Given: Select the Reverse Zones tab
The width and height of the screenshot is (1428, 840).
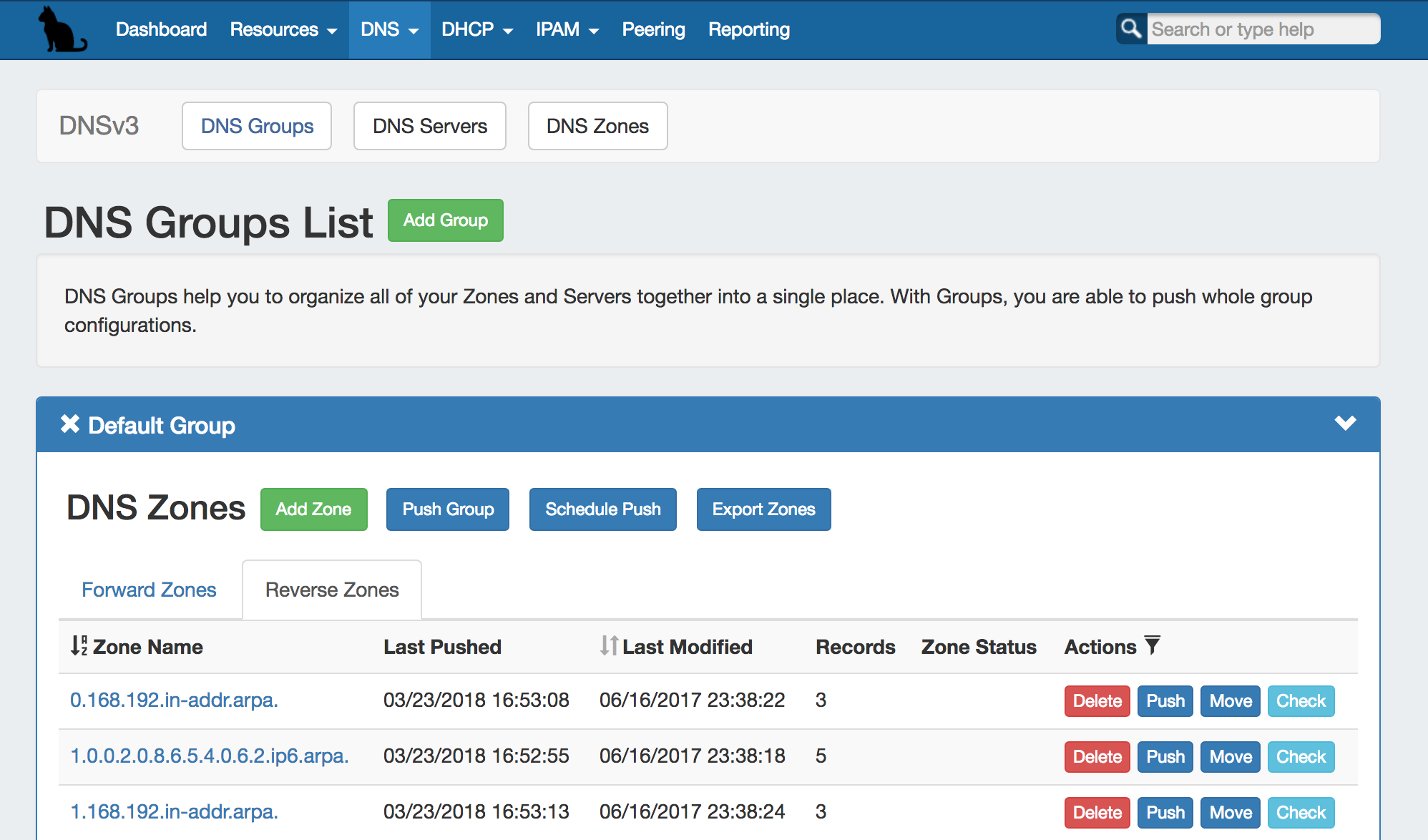Looking at the screenshot, I should 332,590.
